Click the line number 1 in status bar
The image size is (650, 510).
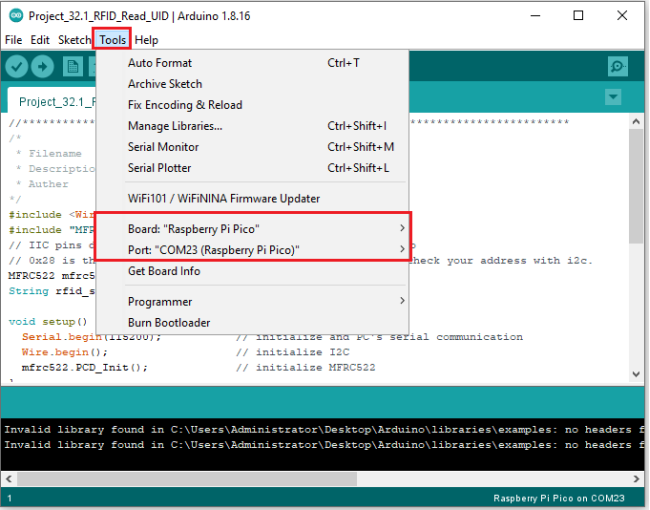point(9,498)
